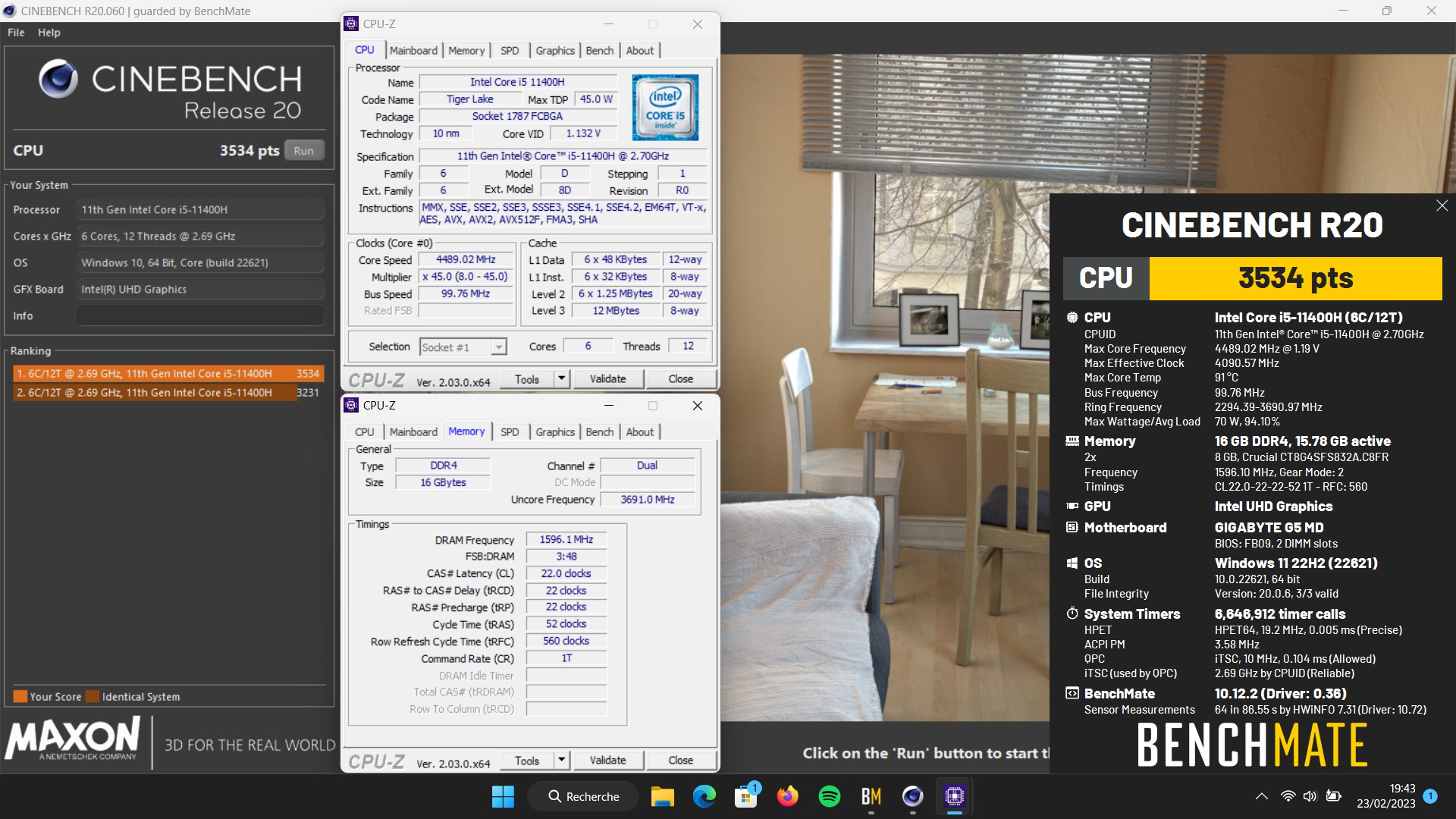The height and width of the screenshot is (819, 1456).
Task: Click the Recherche taskbar search box
Action: [x=583, y=796]
